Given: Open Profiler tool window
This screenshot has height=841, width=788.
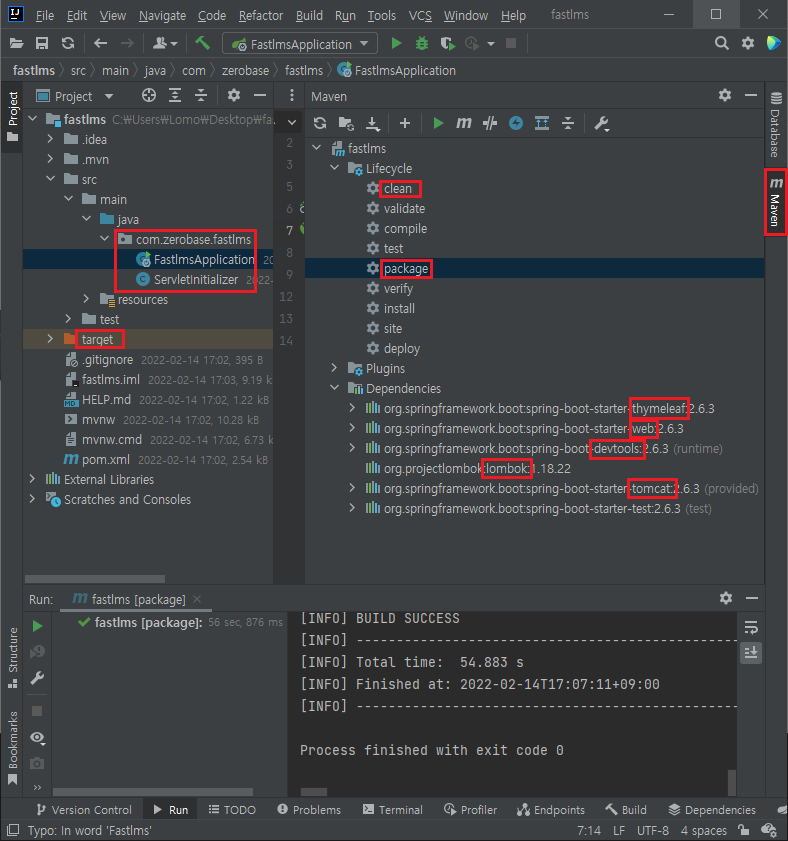Looking at the screenshot, I should [x=470, y=810].
